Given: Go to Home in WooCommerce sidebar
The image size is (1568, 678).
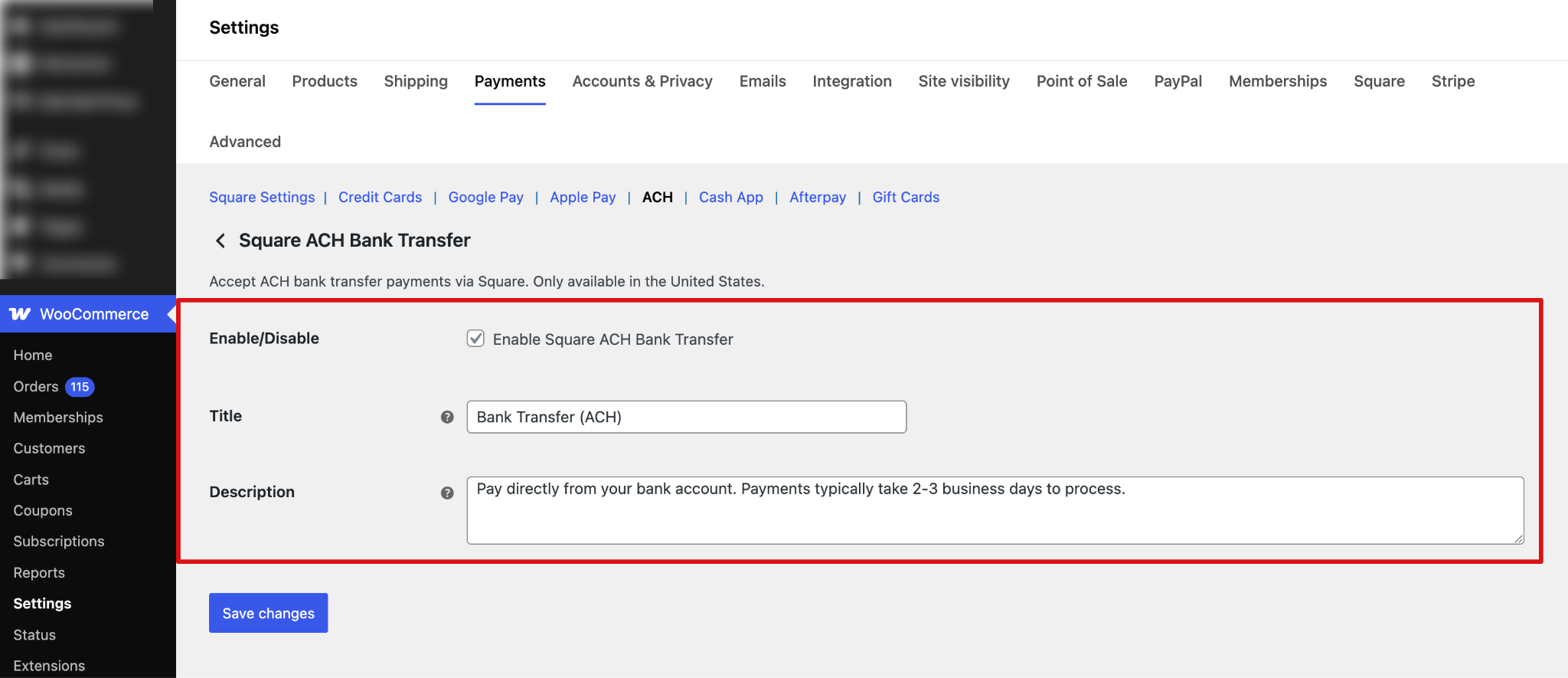Looking at the screenshot, I should point(33,355).
